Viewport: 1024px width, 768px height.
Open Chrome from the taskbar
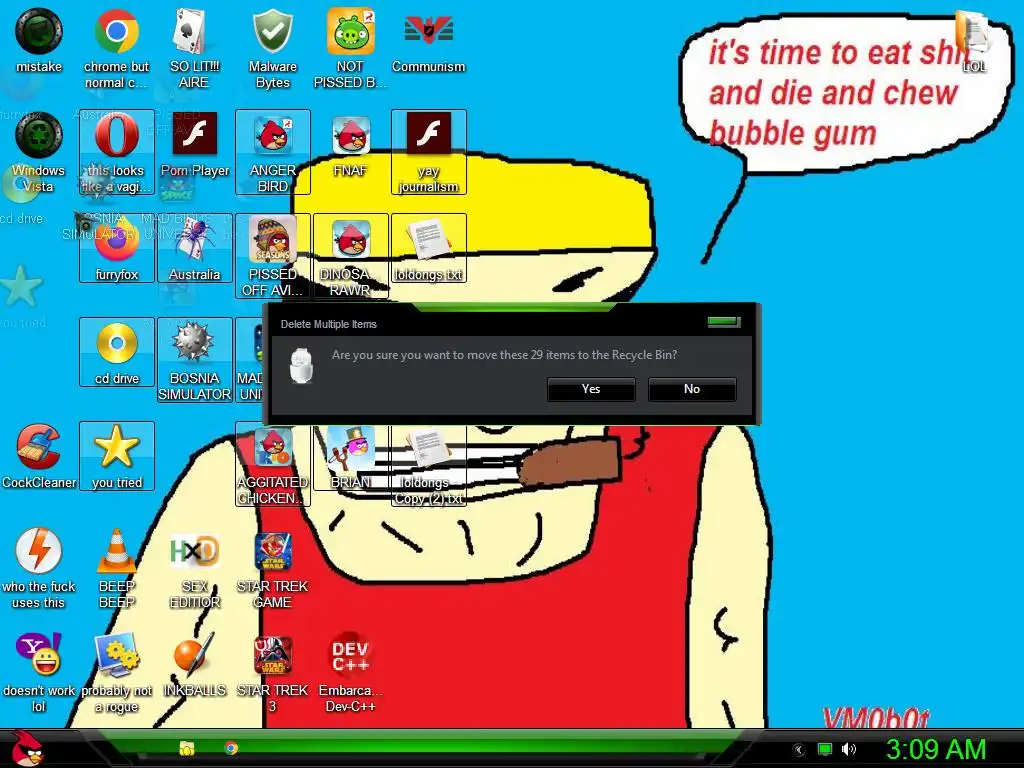pos(231,748)
